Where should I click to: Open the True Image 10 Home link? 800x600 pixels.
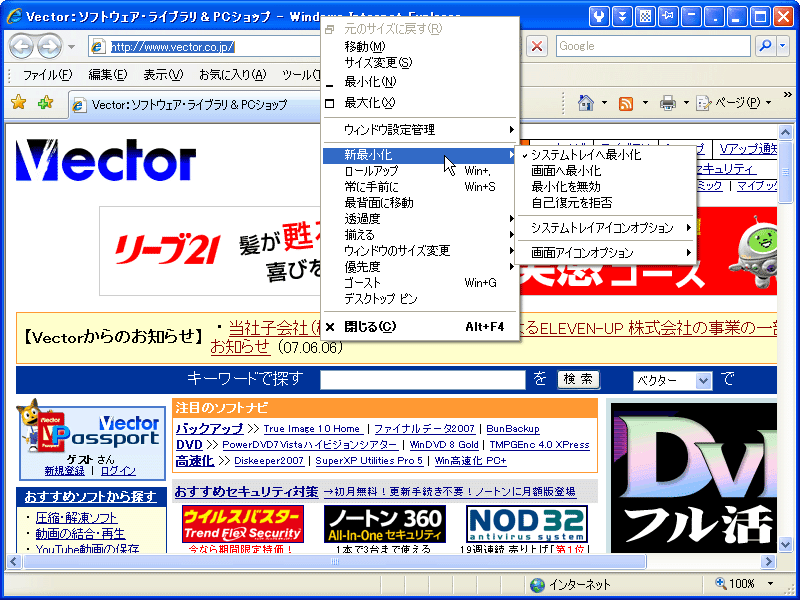312,429
